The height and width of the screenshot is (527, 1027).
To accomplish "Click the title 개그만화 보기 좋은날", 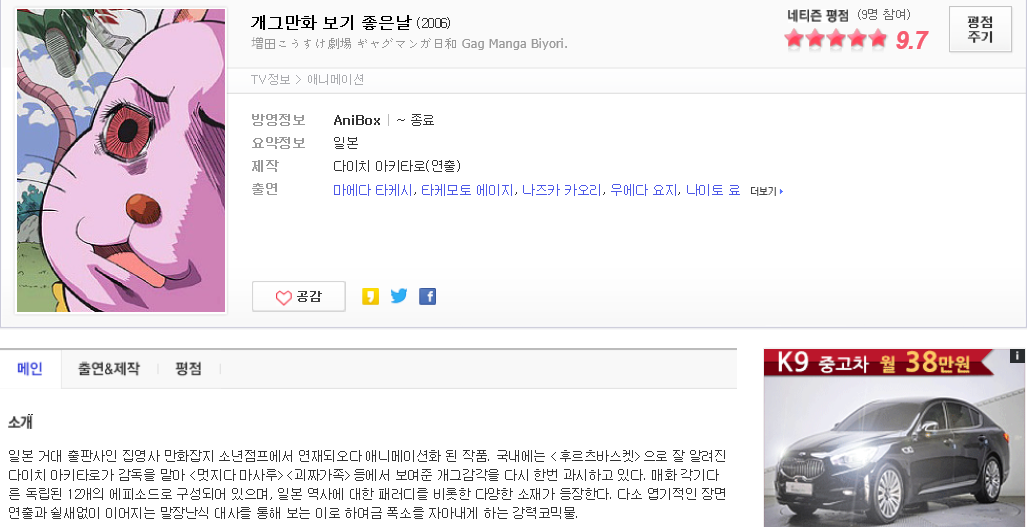I will coord(331,22).
